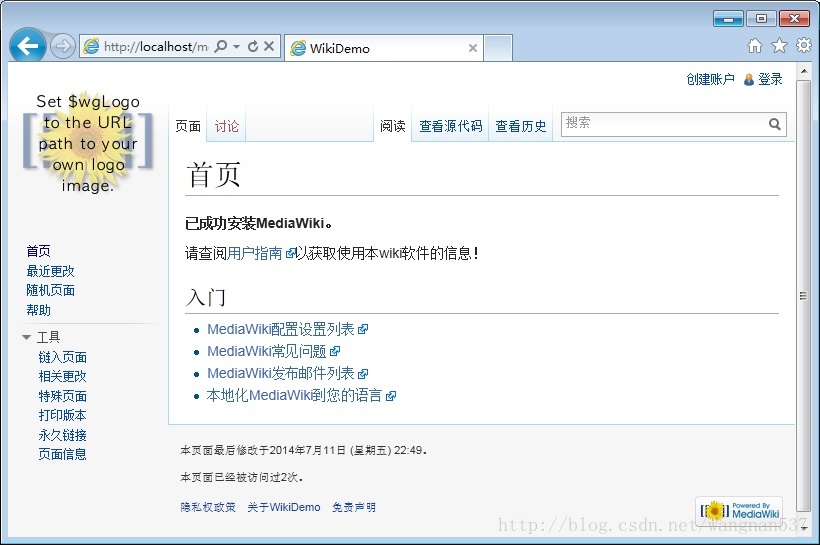The width and height of the screenshot is (820, 545).
Task: Open 最近更改 in the sidebar
Action: pos(50,271)
